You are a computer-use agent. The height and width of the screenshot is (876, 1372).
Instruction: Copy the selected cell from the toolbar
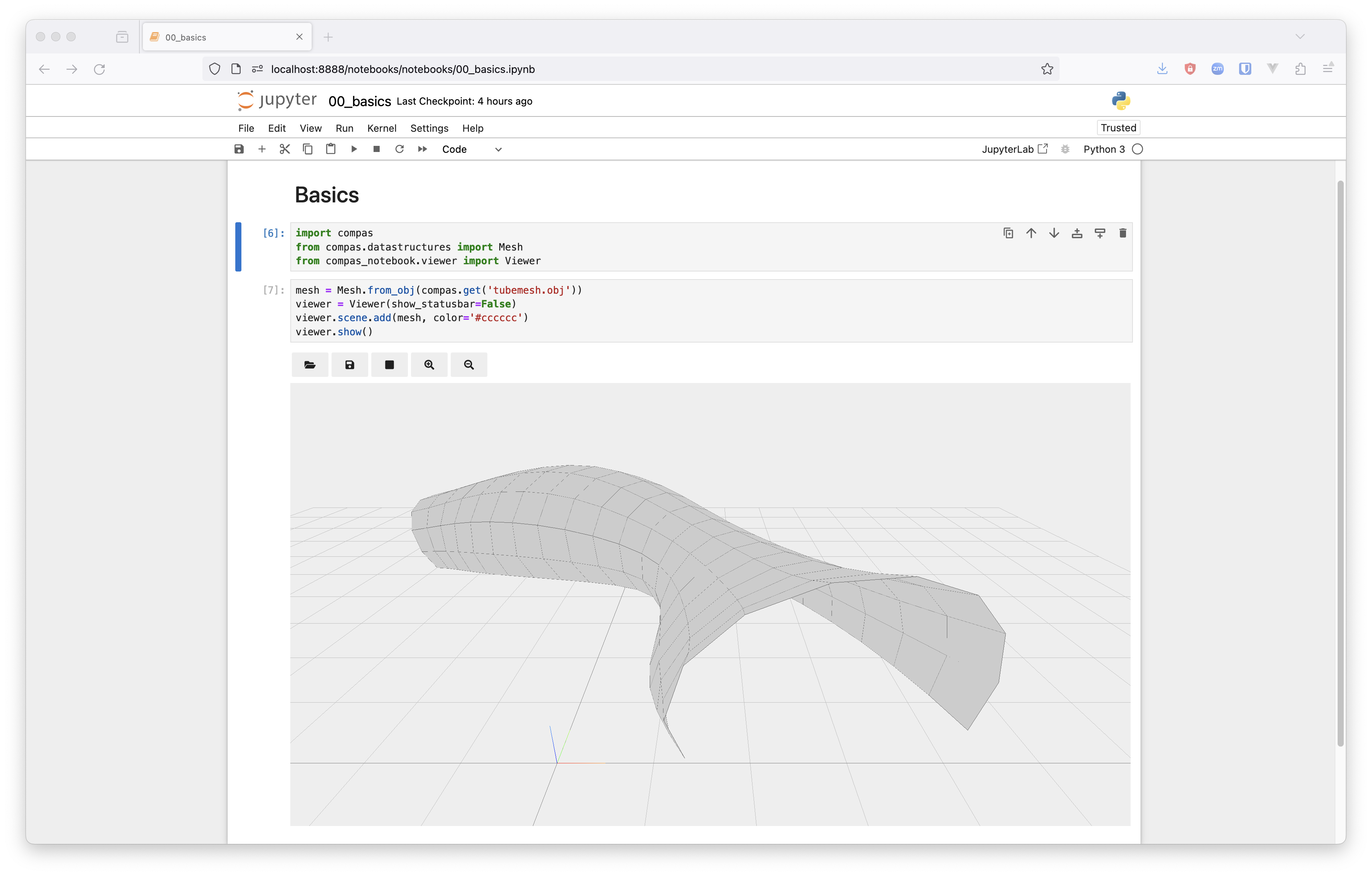click(308, 149)
